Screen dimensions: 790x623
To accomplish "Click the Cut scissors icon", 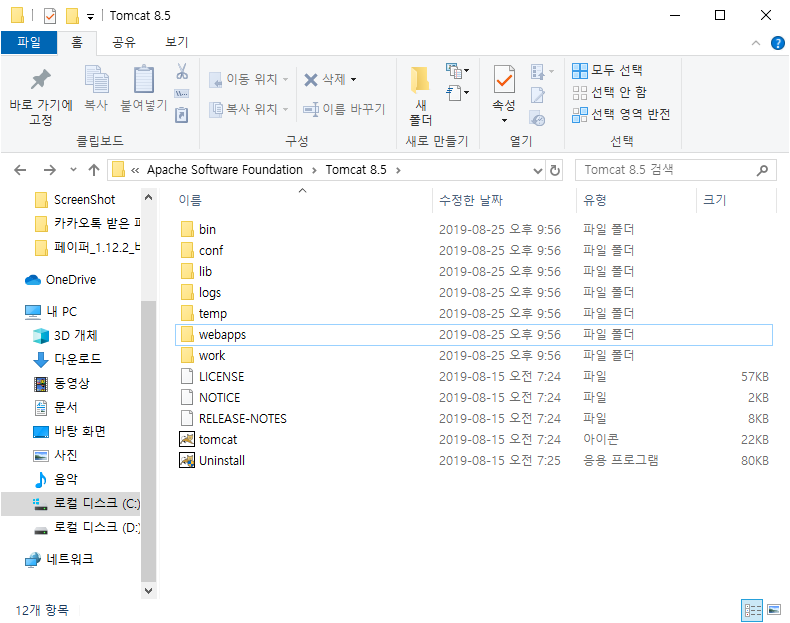I will click(182, 71).
